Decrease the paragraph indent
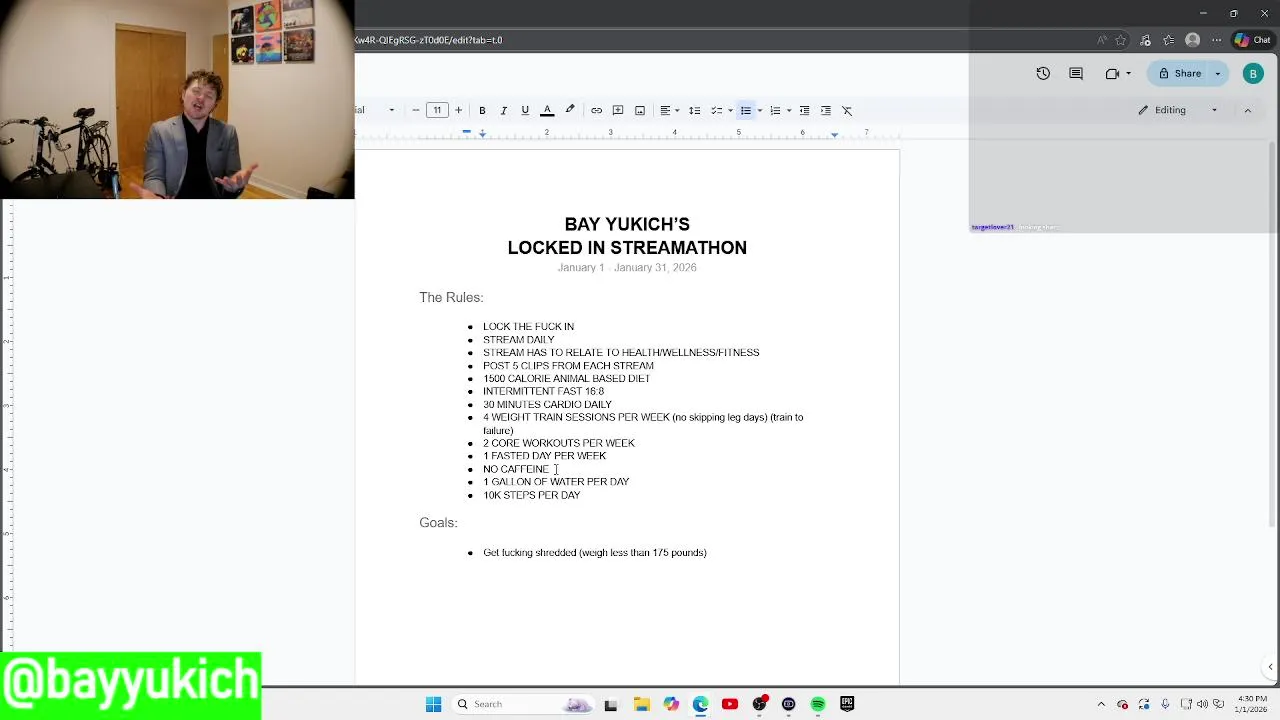 pos(804,110)
